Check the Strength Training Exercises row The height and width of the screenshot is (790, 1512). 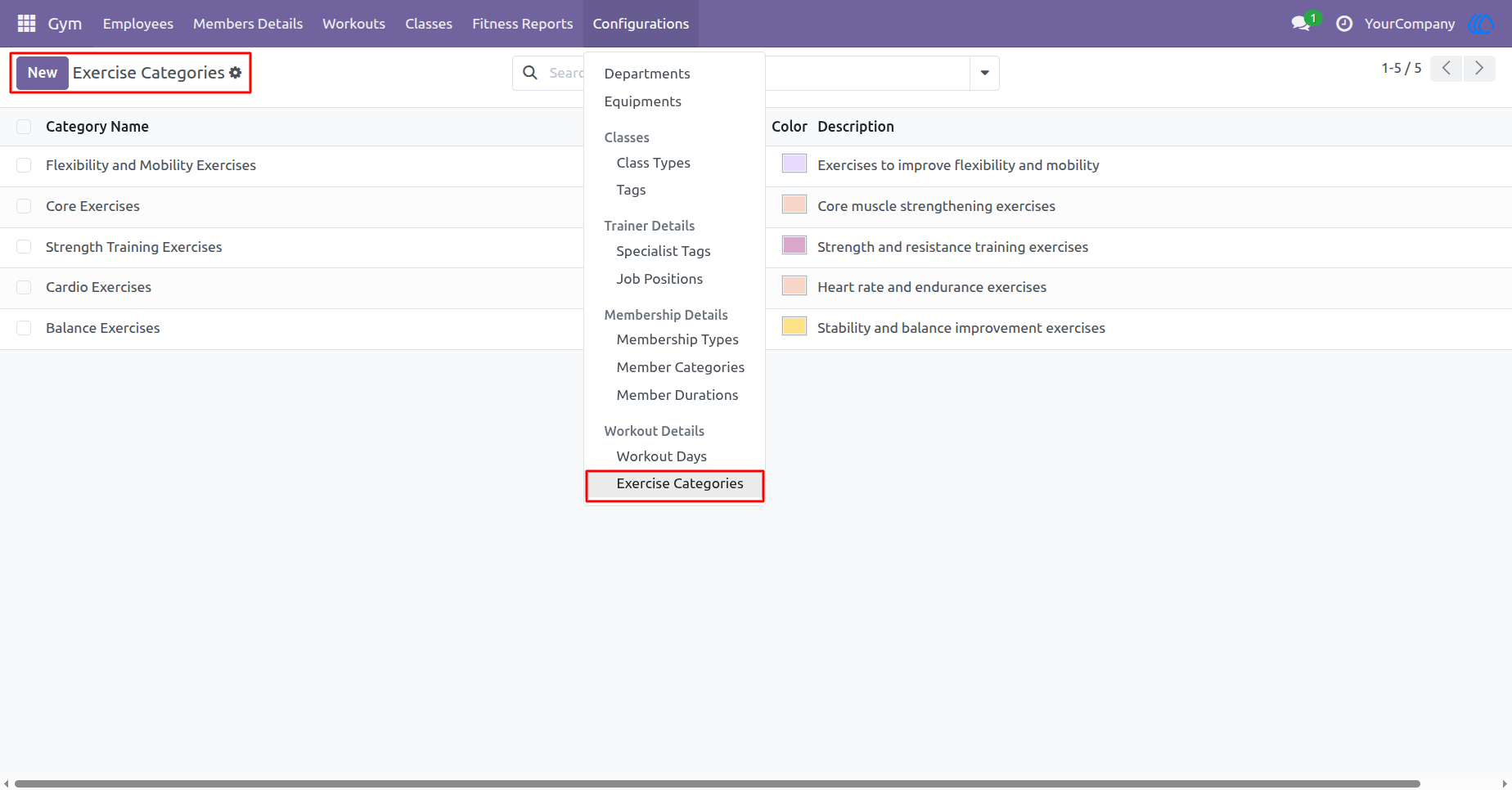[x=24, y=247]
